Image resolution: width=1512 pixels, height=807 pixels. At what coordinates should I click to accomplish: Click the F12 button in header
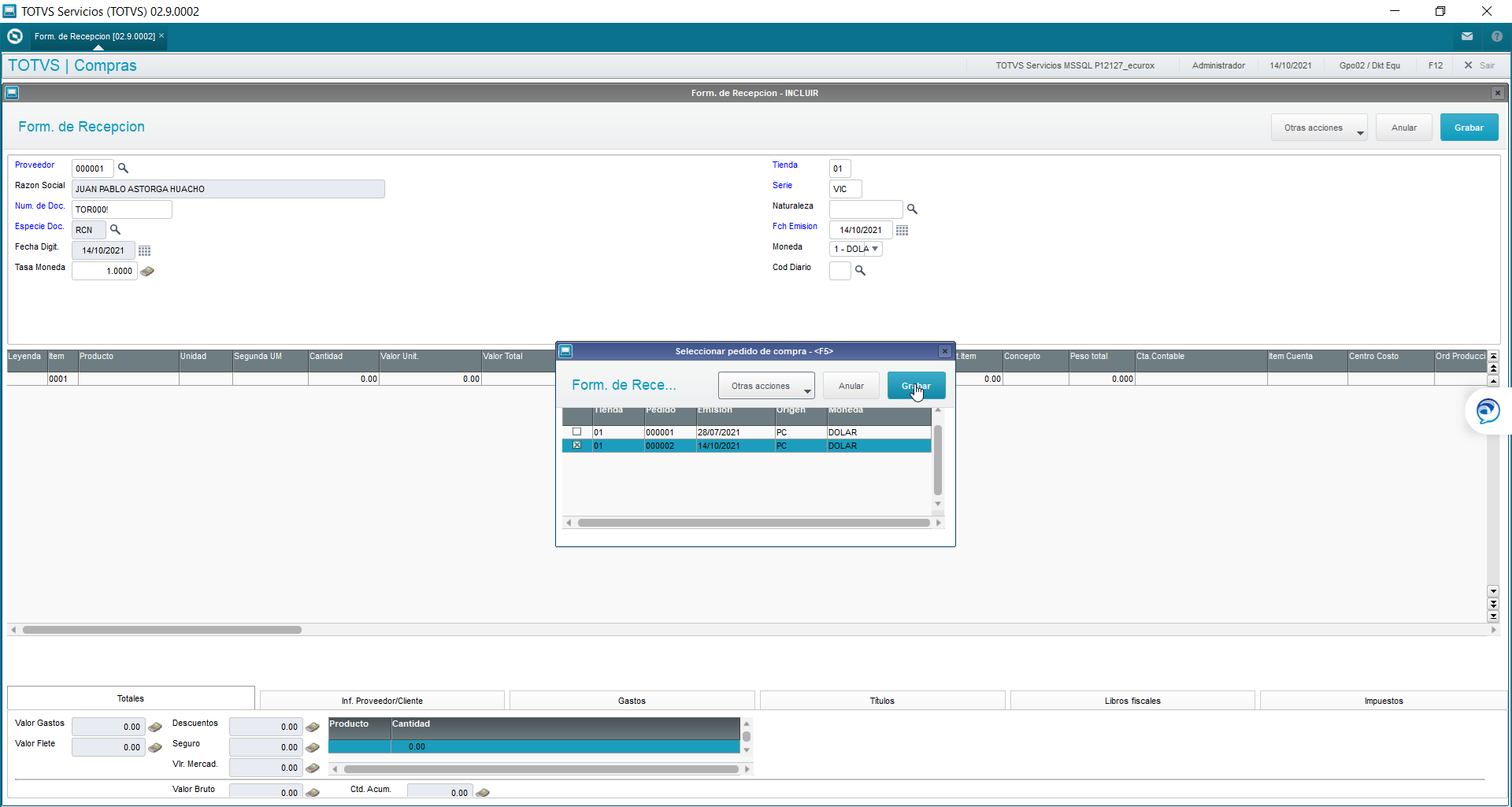coord(1436,65)
